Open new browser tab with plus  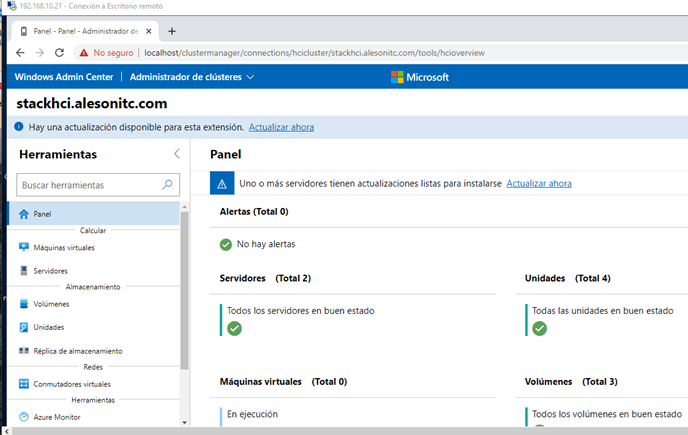(172, 31)
